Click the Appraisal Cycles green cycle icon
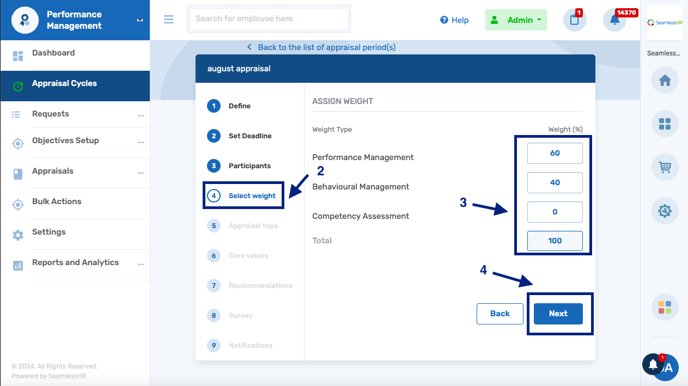The image size is (688, 386). pyautogui.click(x=18, y=86)
